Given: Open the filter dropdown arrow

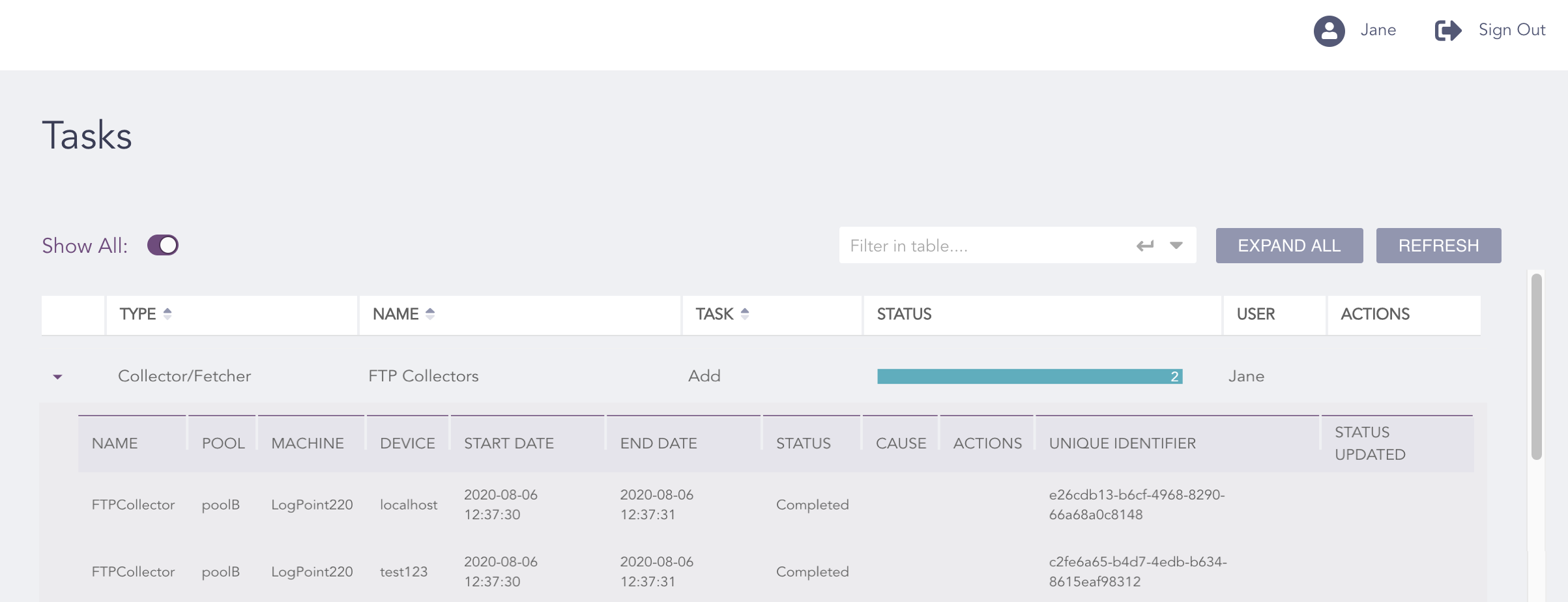Looking at the screenshot, I should (1176, 246).
